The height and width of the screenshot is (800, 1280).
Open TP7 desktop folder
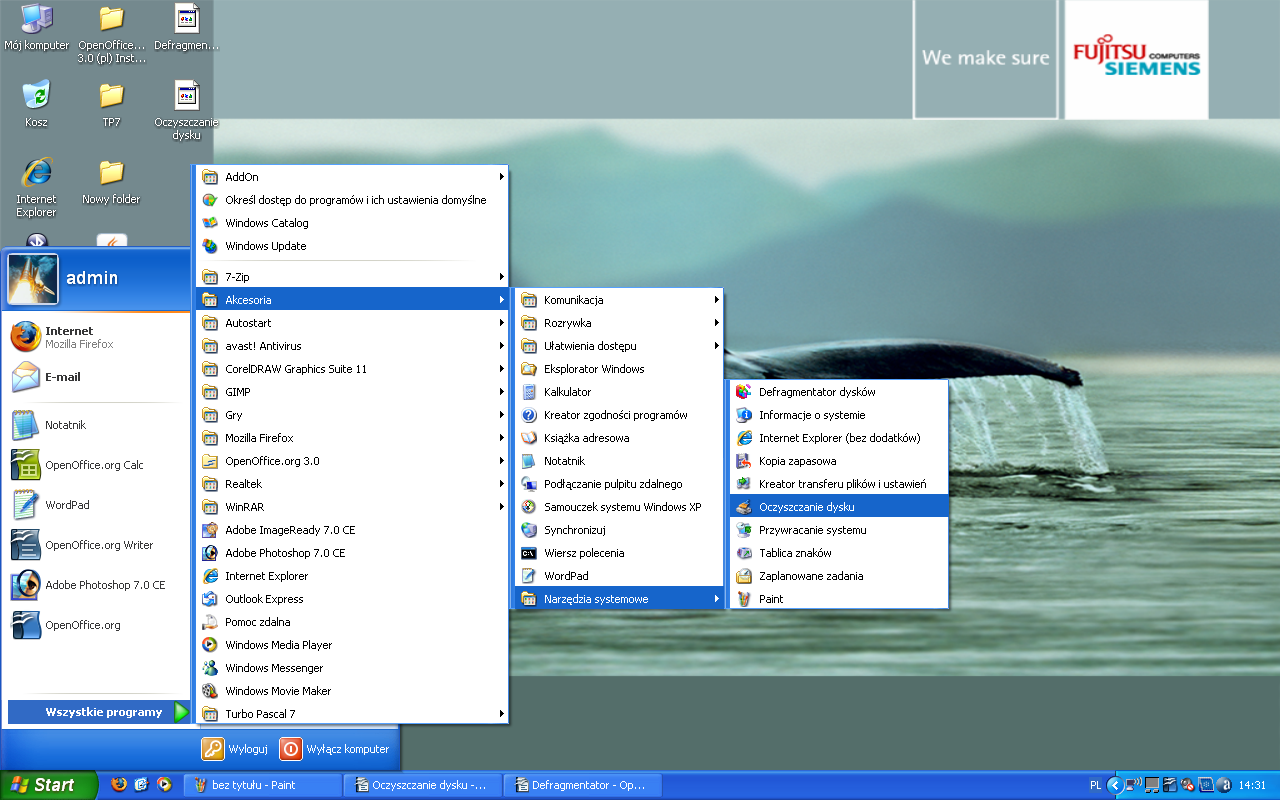(x=111, y=104)
